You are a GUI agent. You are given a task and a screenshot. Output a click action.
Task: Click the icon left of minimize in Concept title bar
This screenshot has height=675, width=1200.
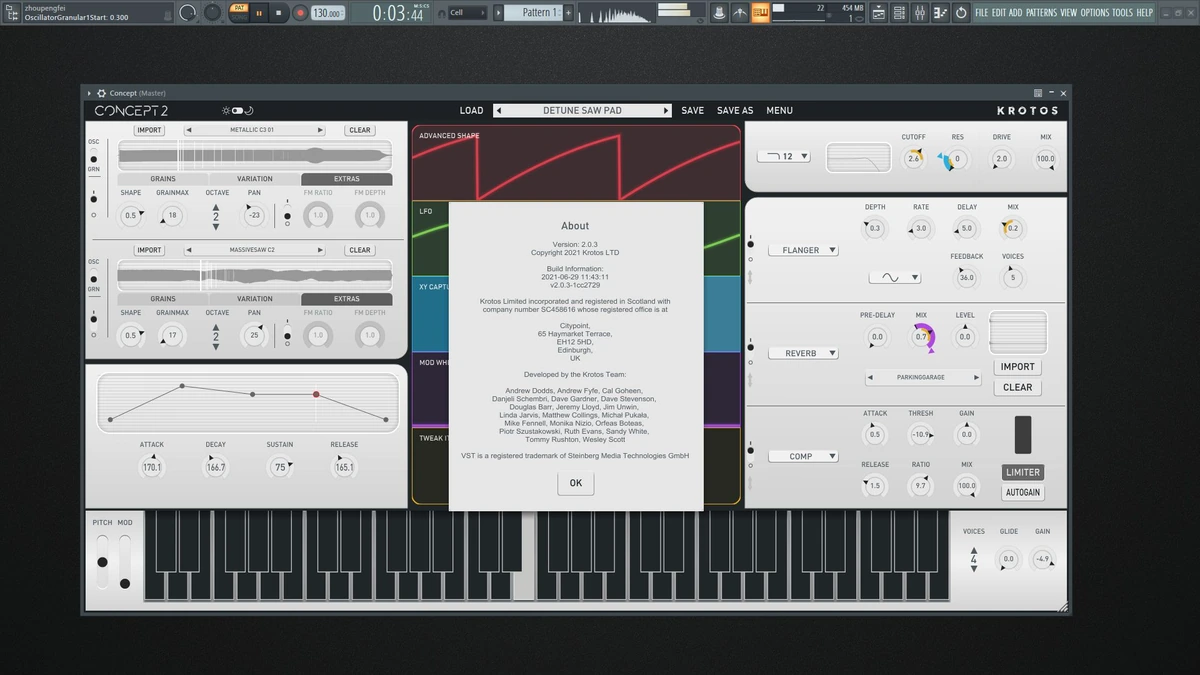pyautogui.click(x=1038, y=93)
